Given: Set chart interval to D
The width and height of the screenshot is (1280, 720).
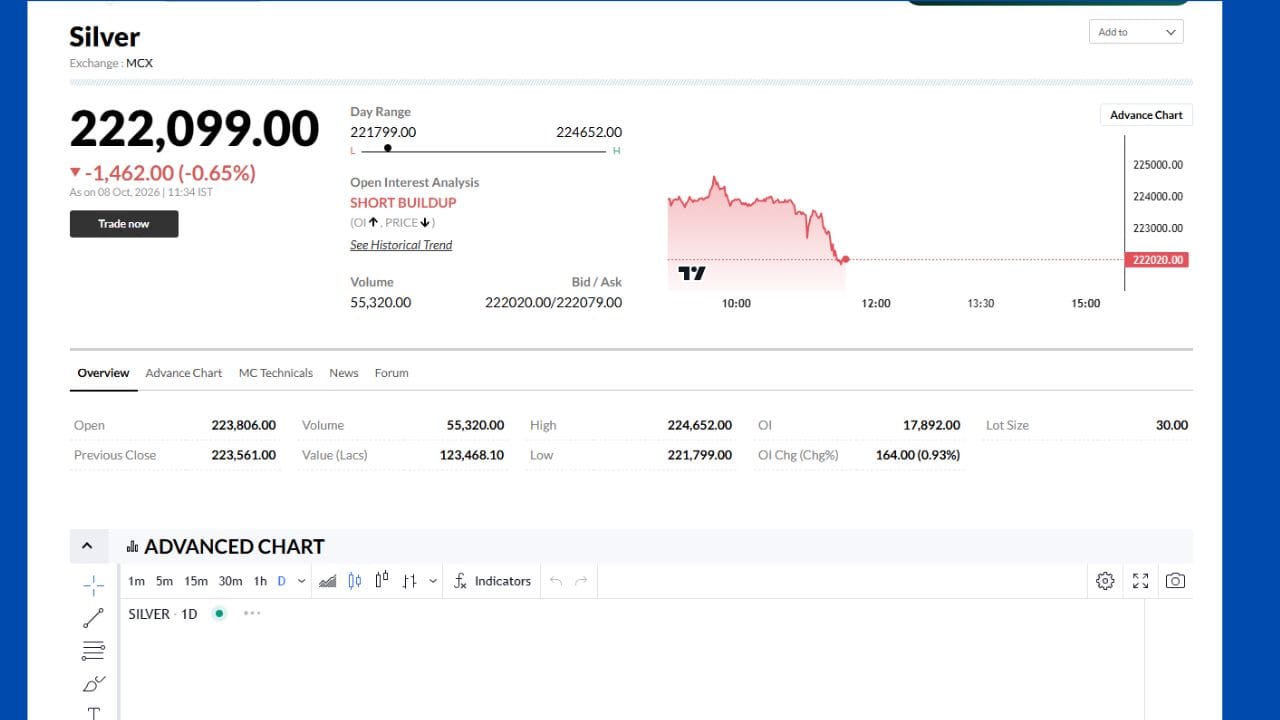Looking at the screenshot, I should 282,581.
